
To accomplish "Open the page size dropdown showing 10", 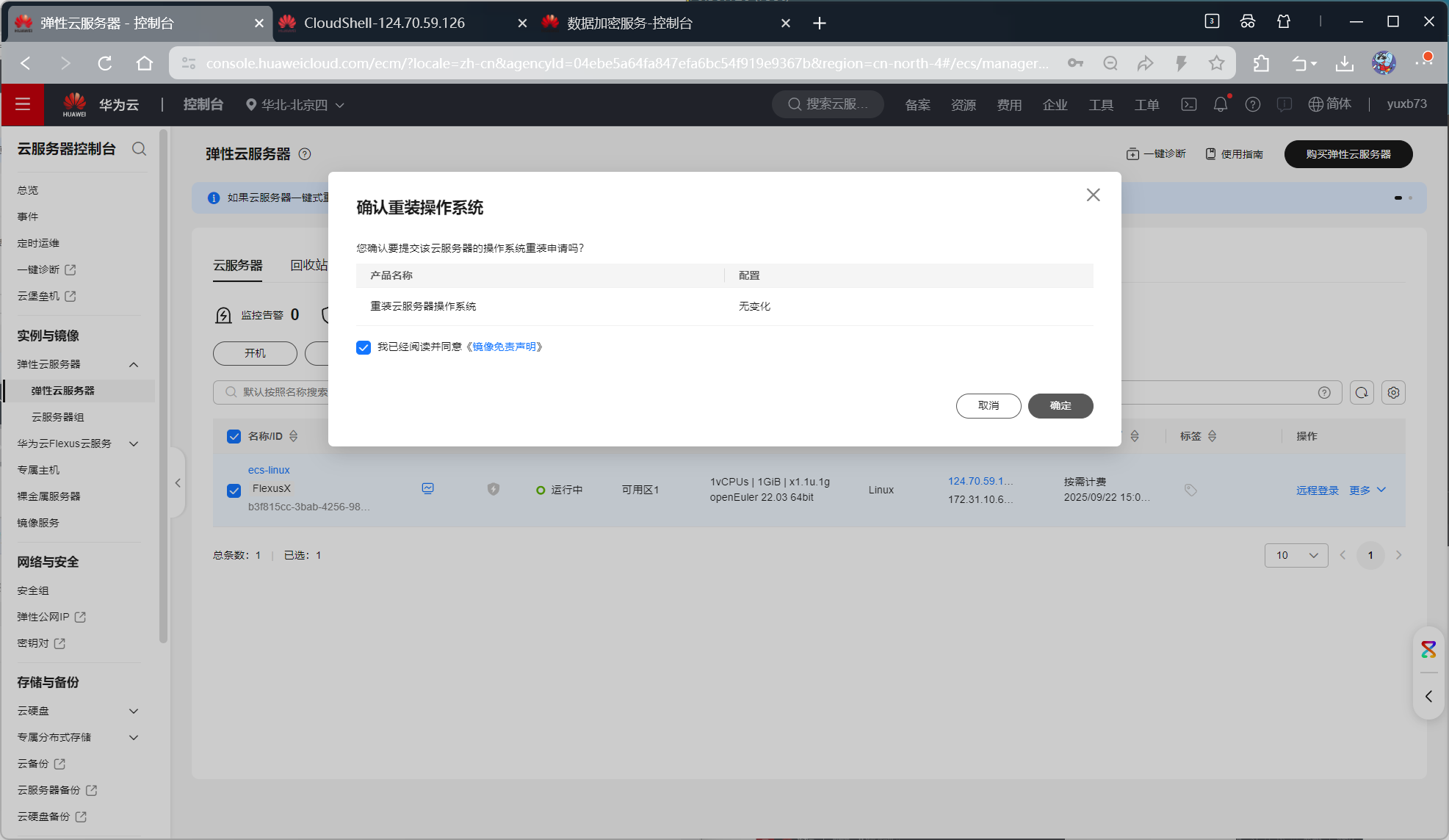I will [x=1296, y=555].
